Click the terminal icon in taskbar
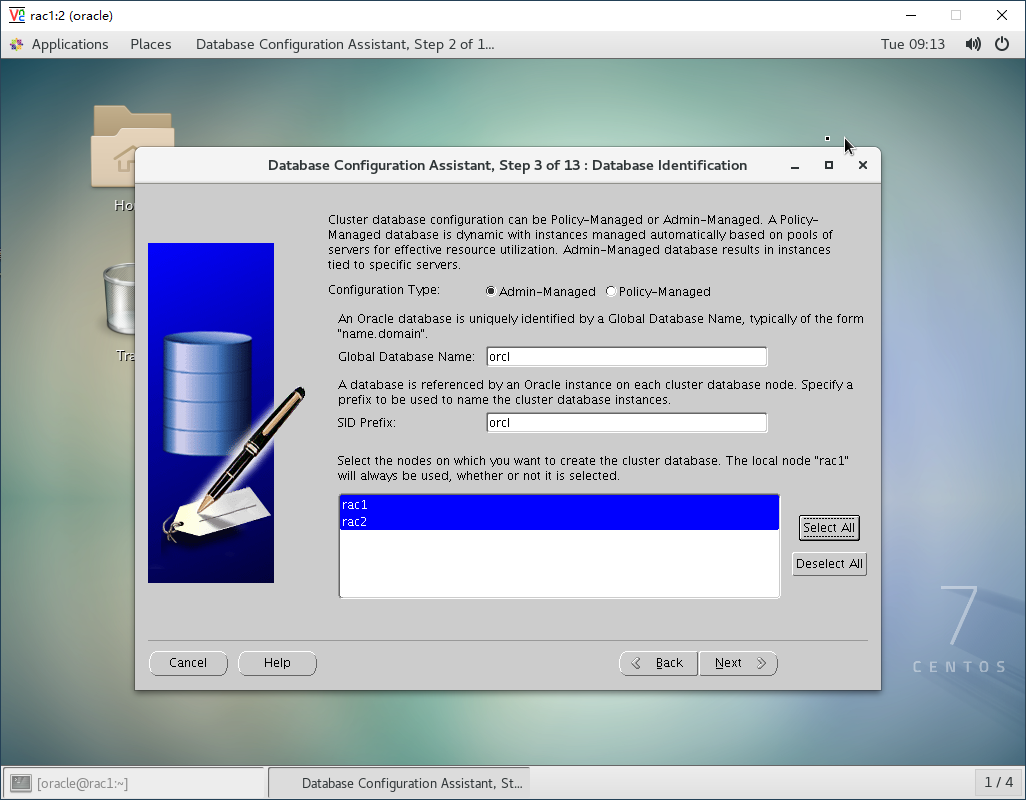This screenshot has width=1026, height=800. [21, 783]
